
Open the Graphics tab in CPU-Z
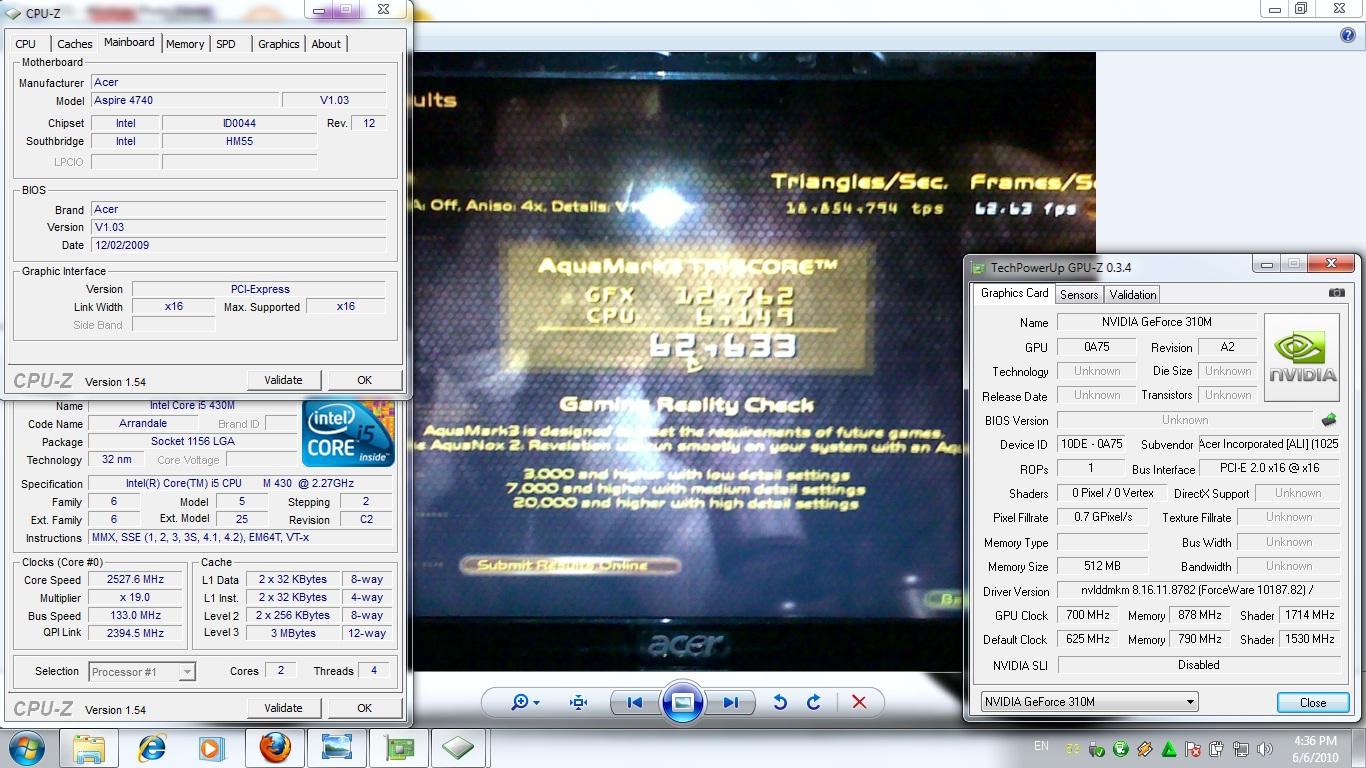(278, 44)
